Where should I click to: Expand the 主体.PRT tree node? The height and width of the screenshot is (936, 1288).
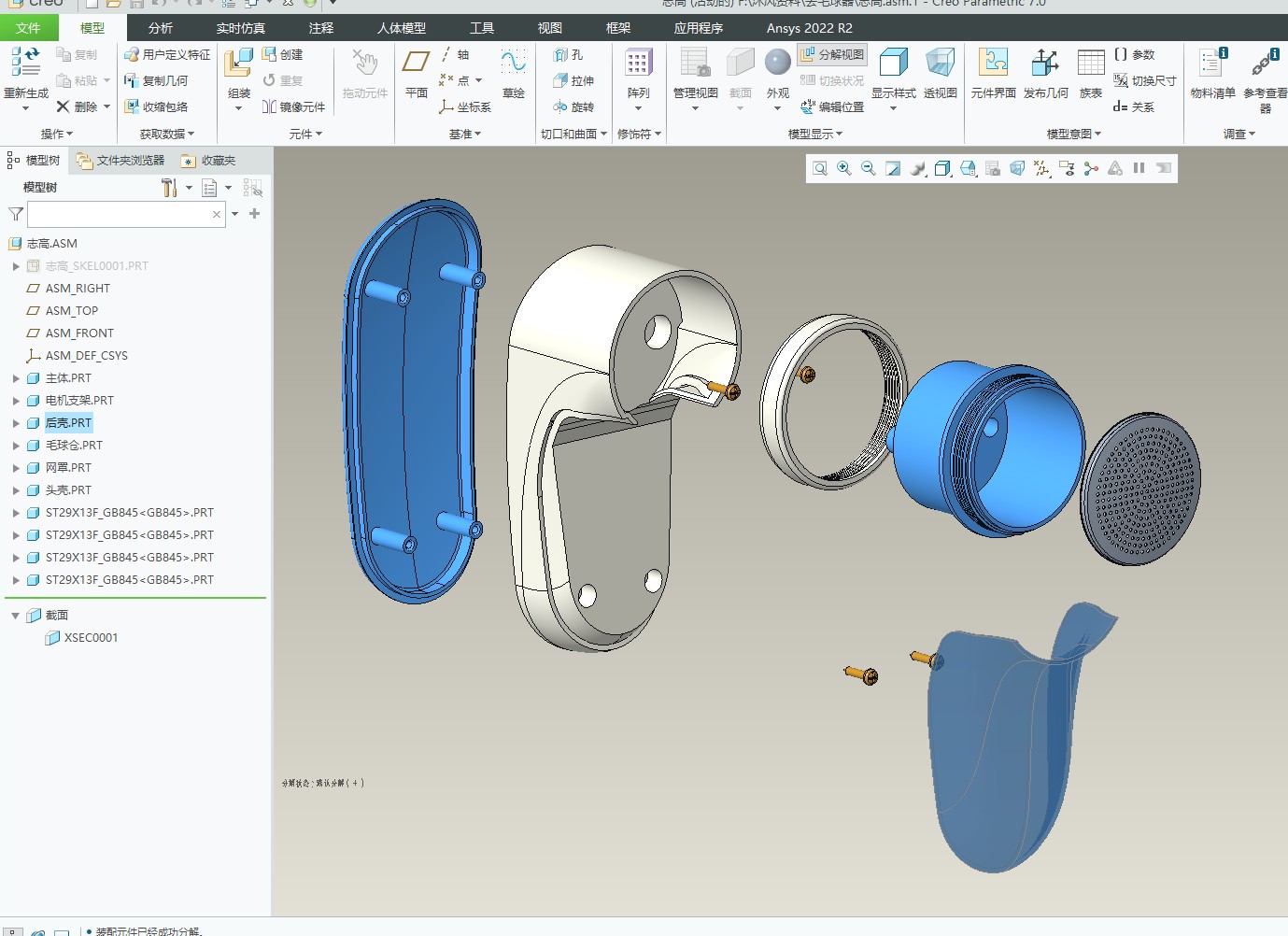16,378
